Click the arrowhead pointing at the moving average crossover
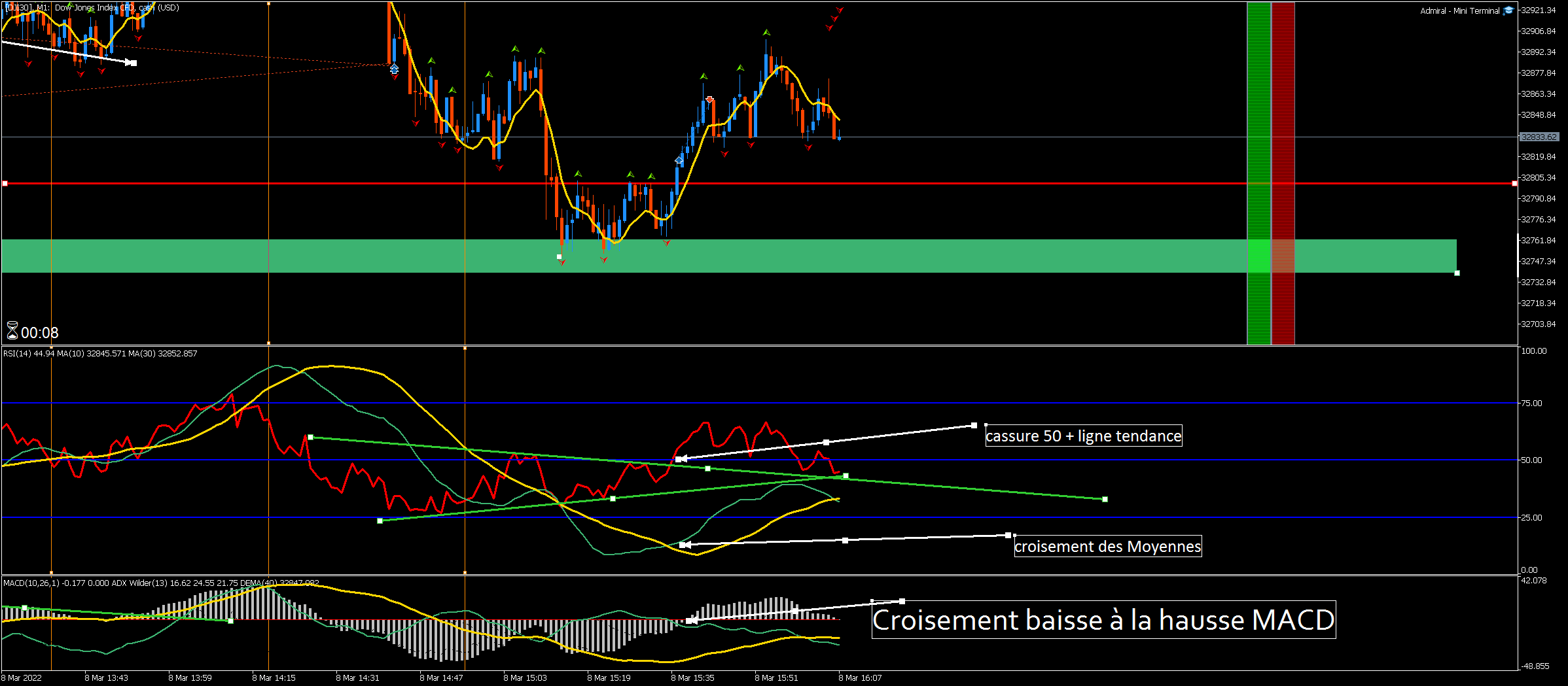 (685, 545)
